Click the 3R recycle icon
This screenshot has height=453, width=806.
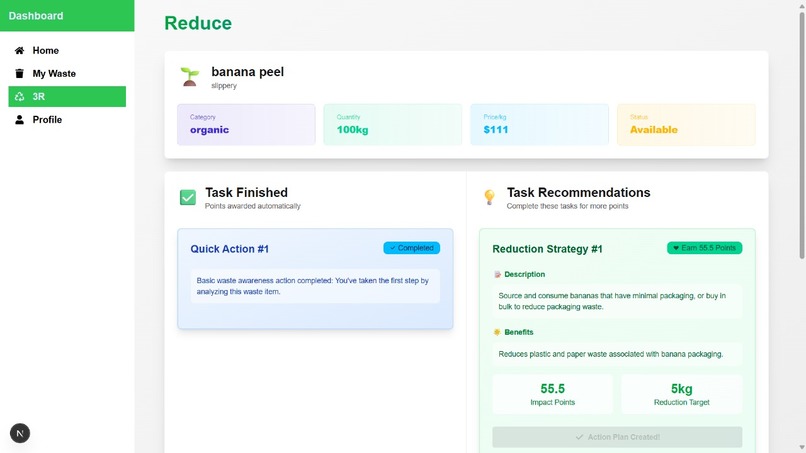point(20,96)
